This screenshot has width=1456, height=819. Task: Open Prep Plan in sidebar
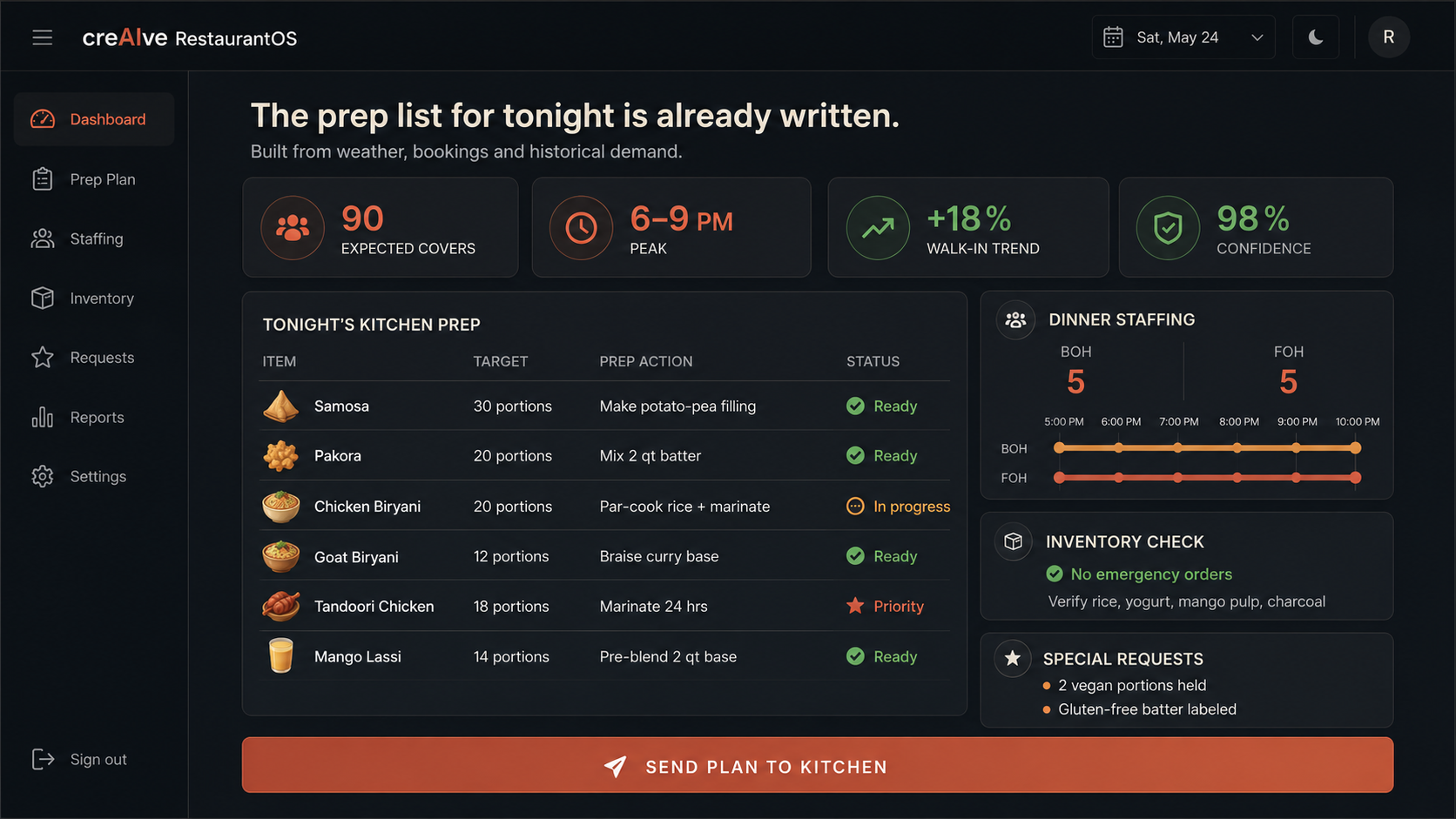coord(94,179)
